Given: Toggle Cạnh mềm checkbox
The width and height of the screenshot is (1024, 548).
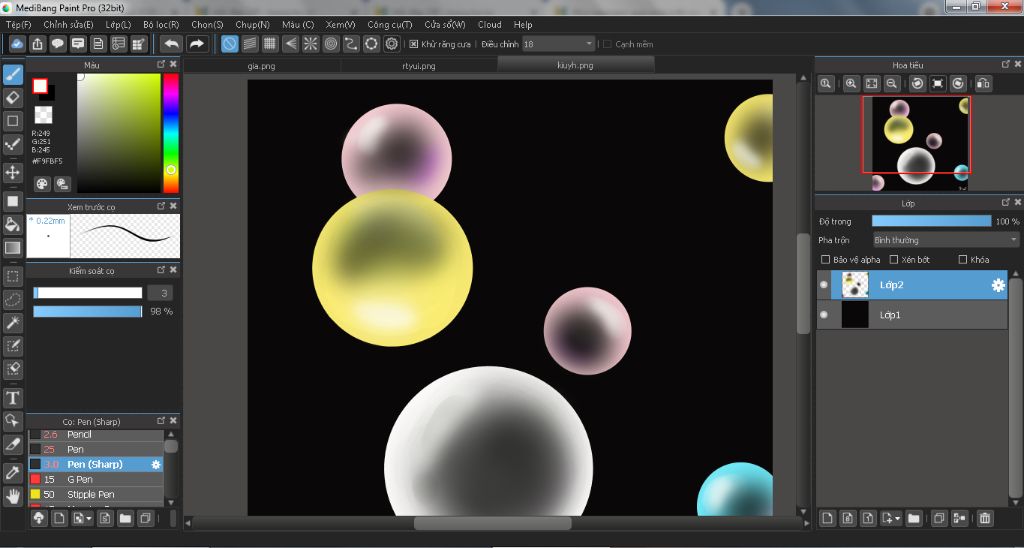Looking at the screenshot, I should (x=607, y=44).
